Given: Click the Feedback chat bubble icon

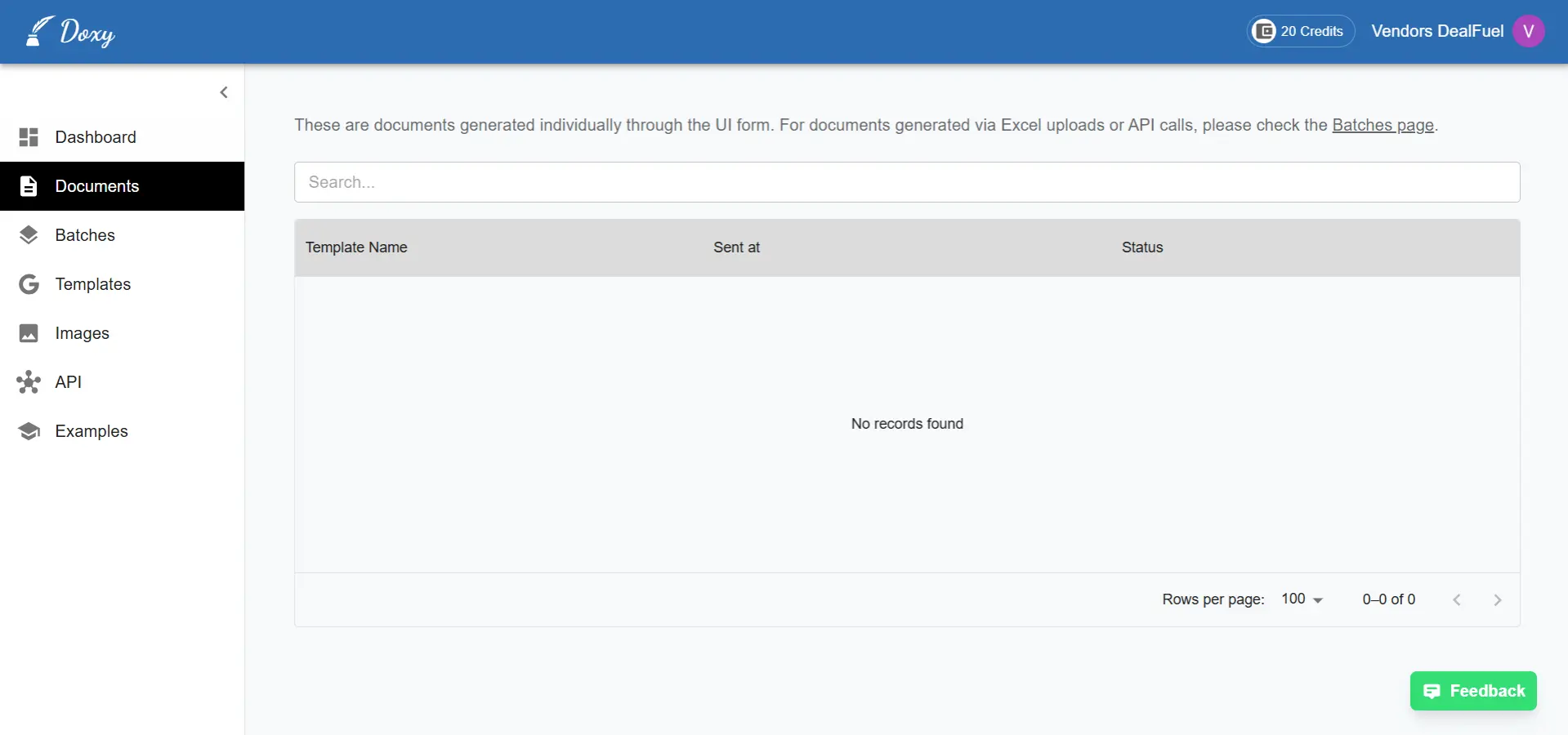Looking at the screenshot, I should (1432, 692).
